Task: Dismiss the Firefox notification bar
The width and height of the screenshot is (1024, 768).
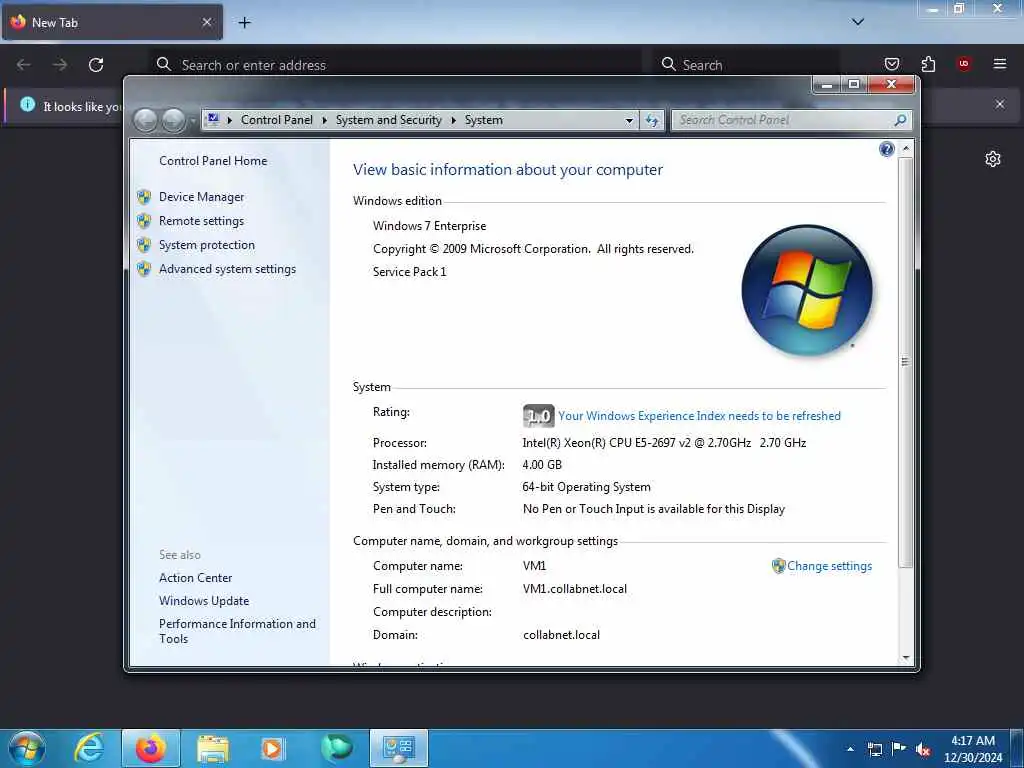Action: coord(1000,104)
